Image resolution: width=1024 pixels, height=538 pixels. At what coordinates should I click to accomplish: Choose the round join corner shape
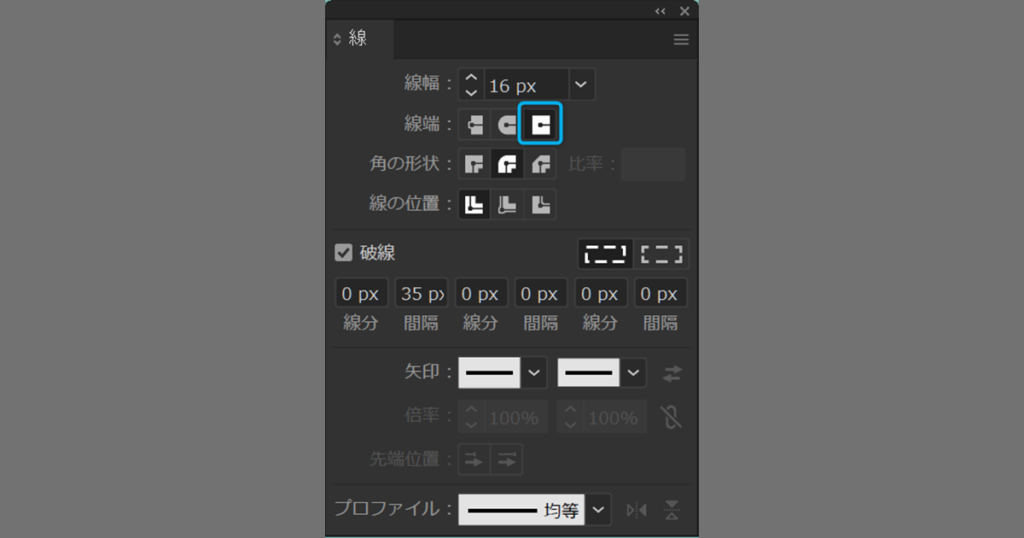tap(508, 164)
